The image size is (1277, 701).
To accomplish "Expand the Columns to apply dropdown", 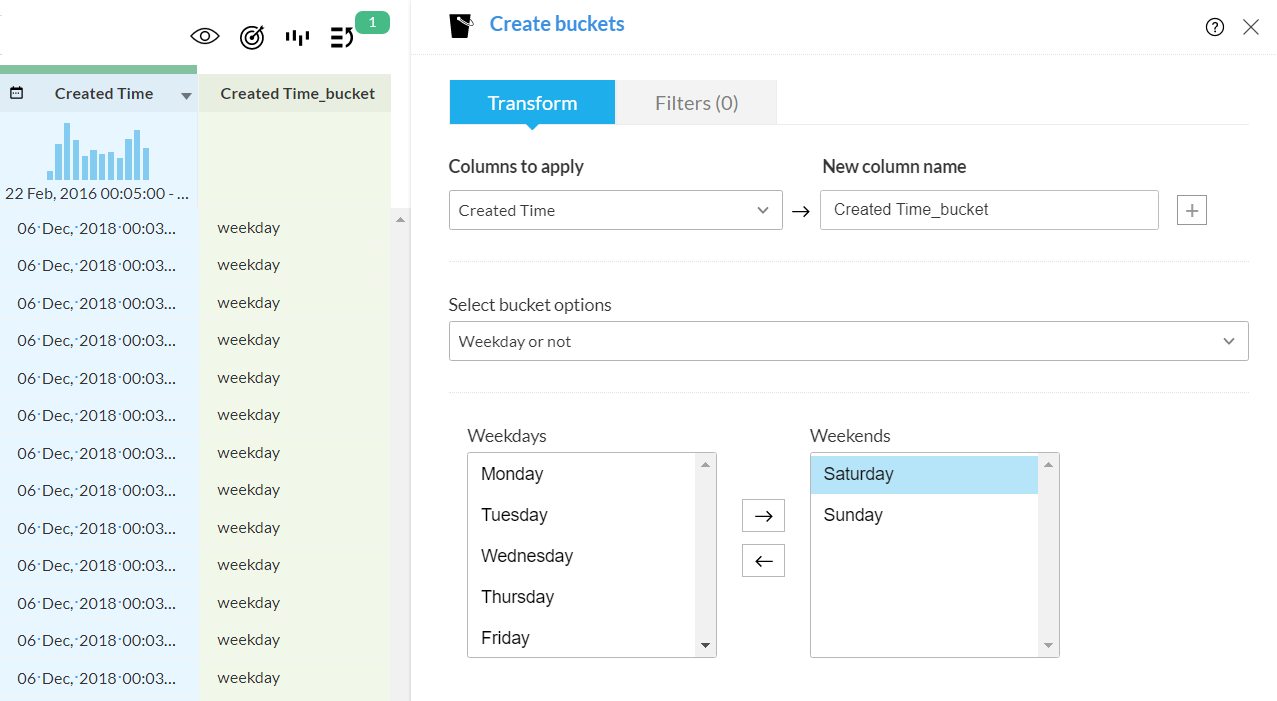I will pyautogui.click(x=615, y=210).
